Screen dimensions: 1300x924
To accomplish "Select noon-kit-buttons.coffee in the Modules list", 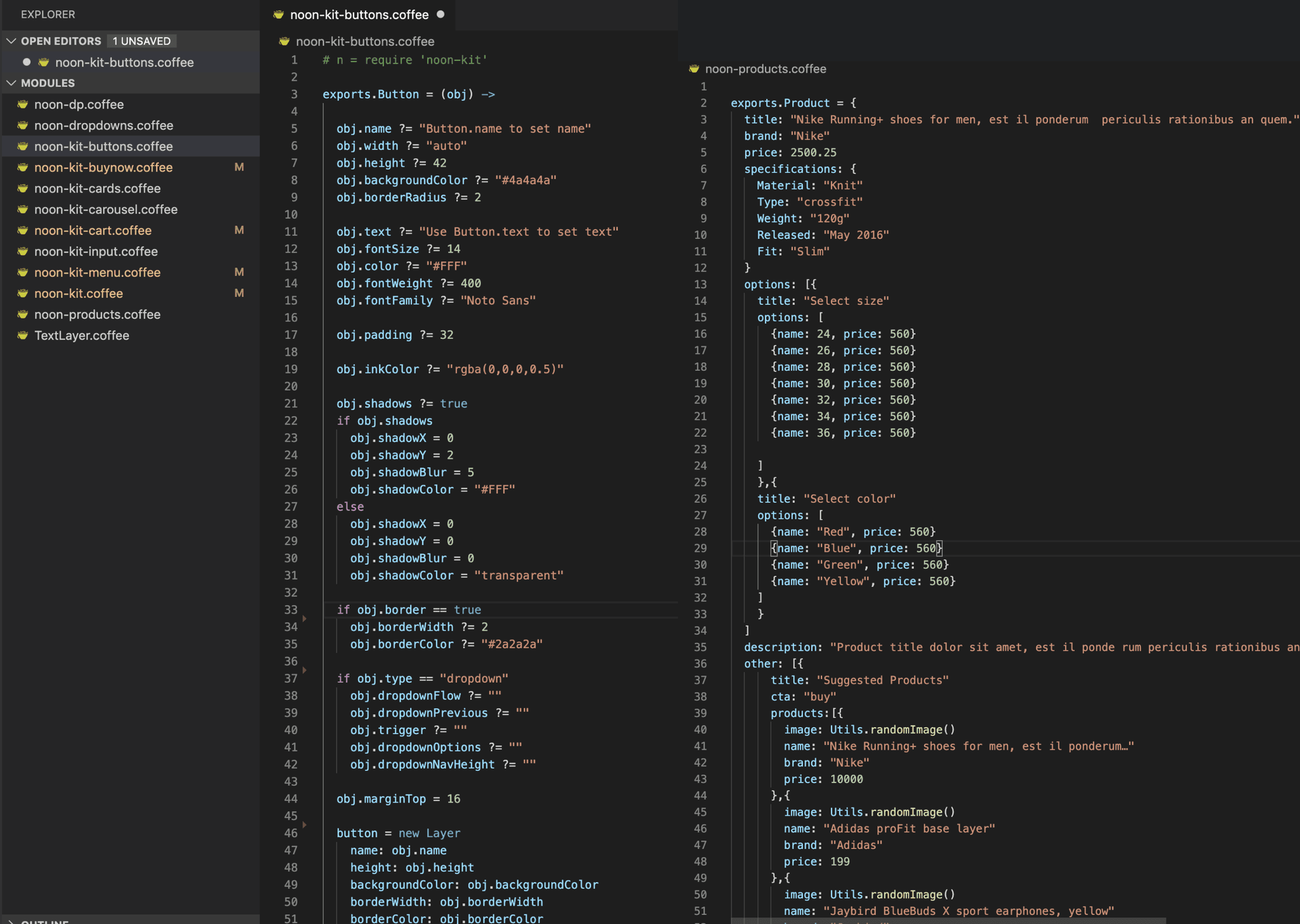I will 130,146.
